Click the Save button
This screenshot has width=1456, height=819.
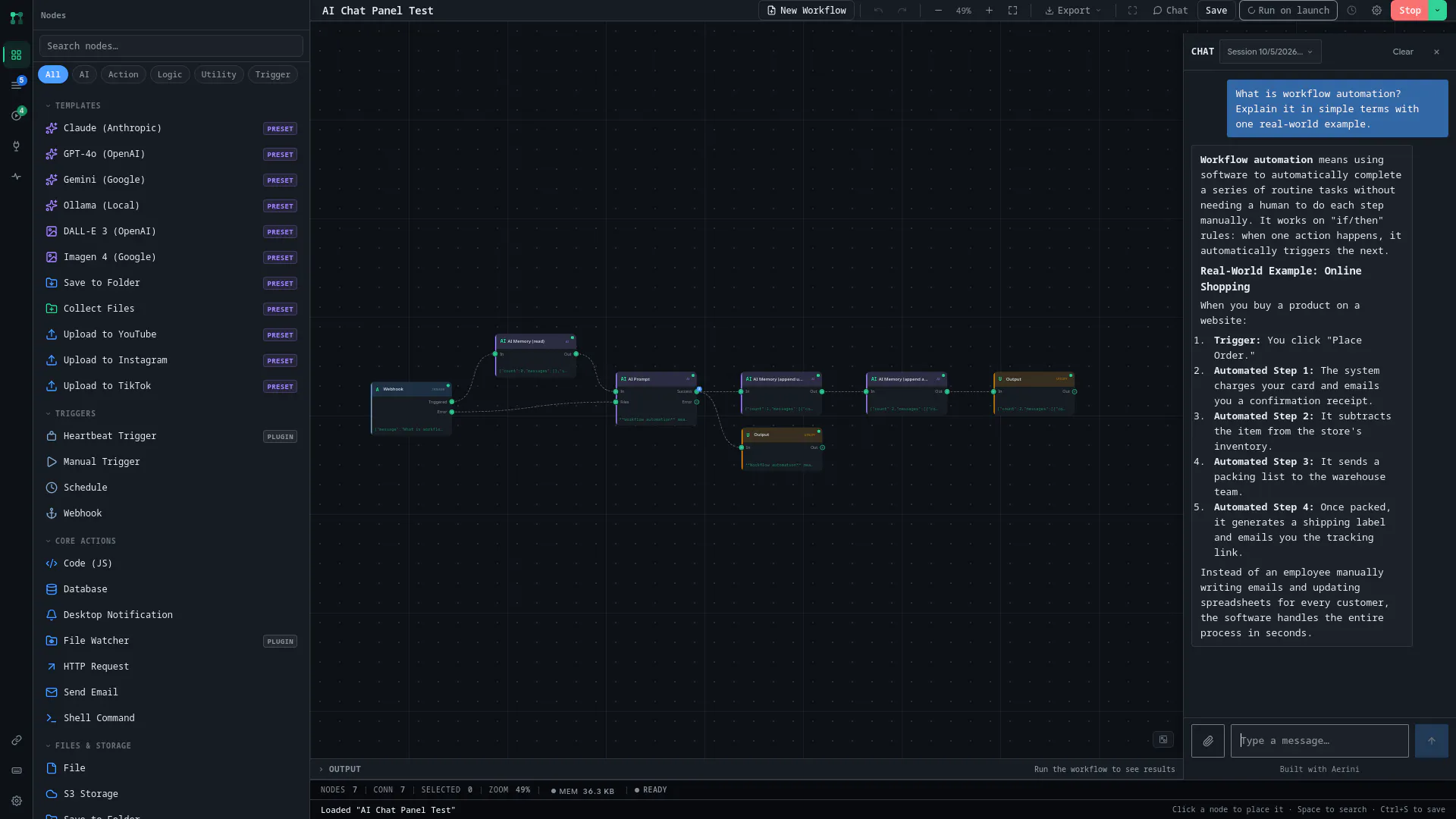click(x=1216, y=11)
